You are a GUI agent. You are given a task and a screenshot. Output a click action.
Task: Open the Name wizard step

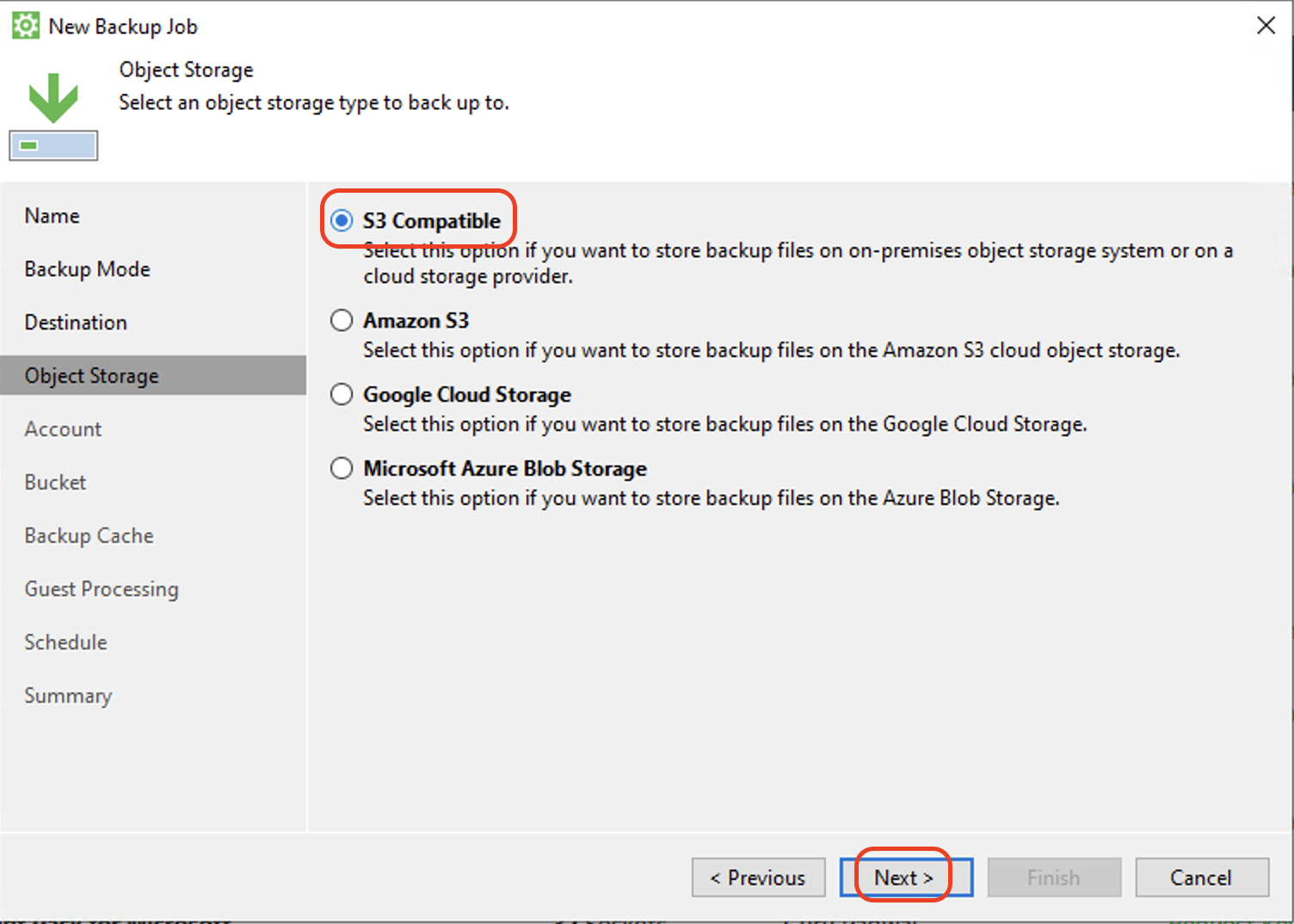click(52, 216)
